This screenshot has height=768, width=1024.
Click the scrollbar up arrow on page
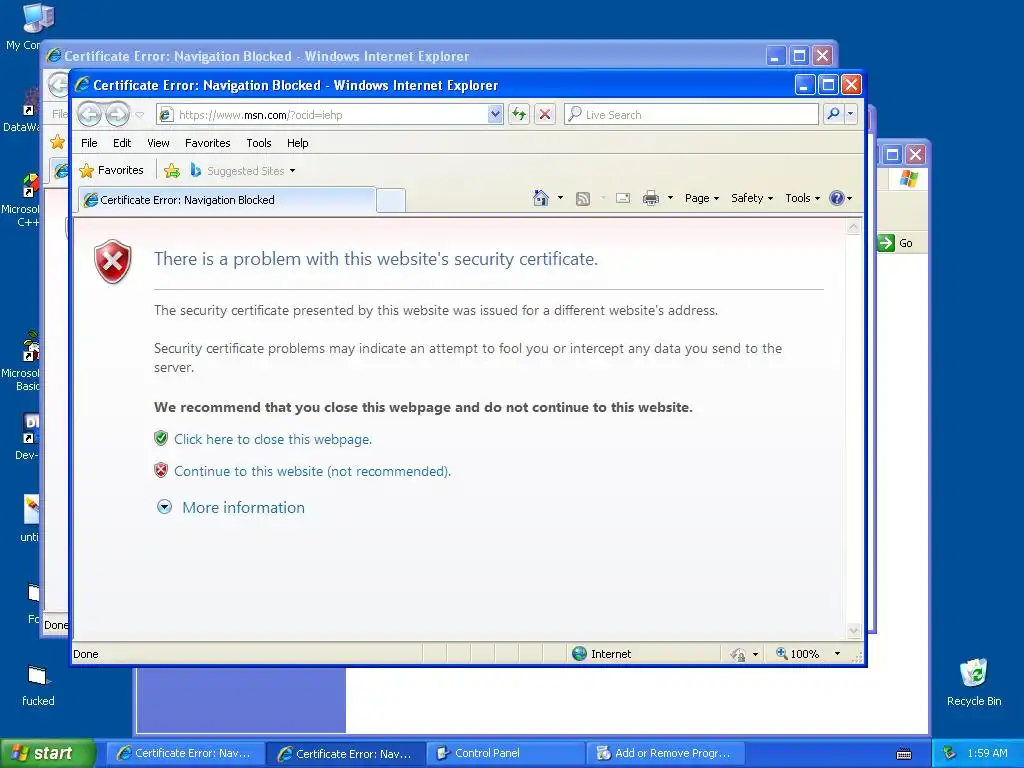point(854,227)
